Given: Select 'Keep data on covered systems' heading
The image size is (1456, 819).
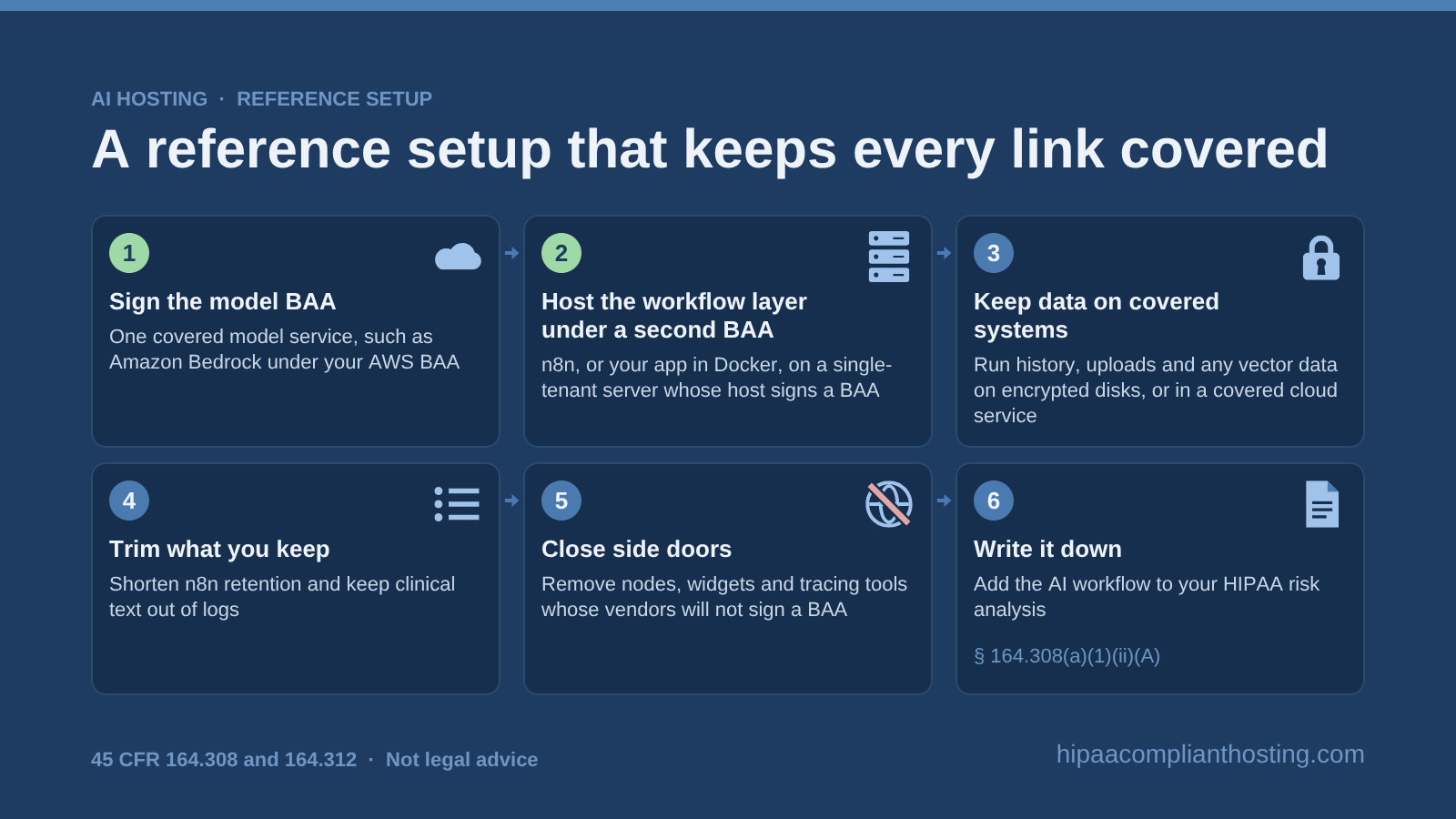Looking at the screenshot, I should pyautogui.click(x=1097, y=316).
